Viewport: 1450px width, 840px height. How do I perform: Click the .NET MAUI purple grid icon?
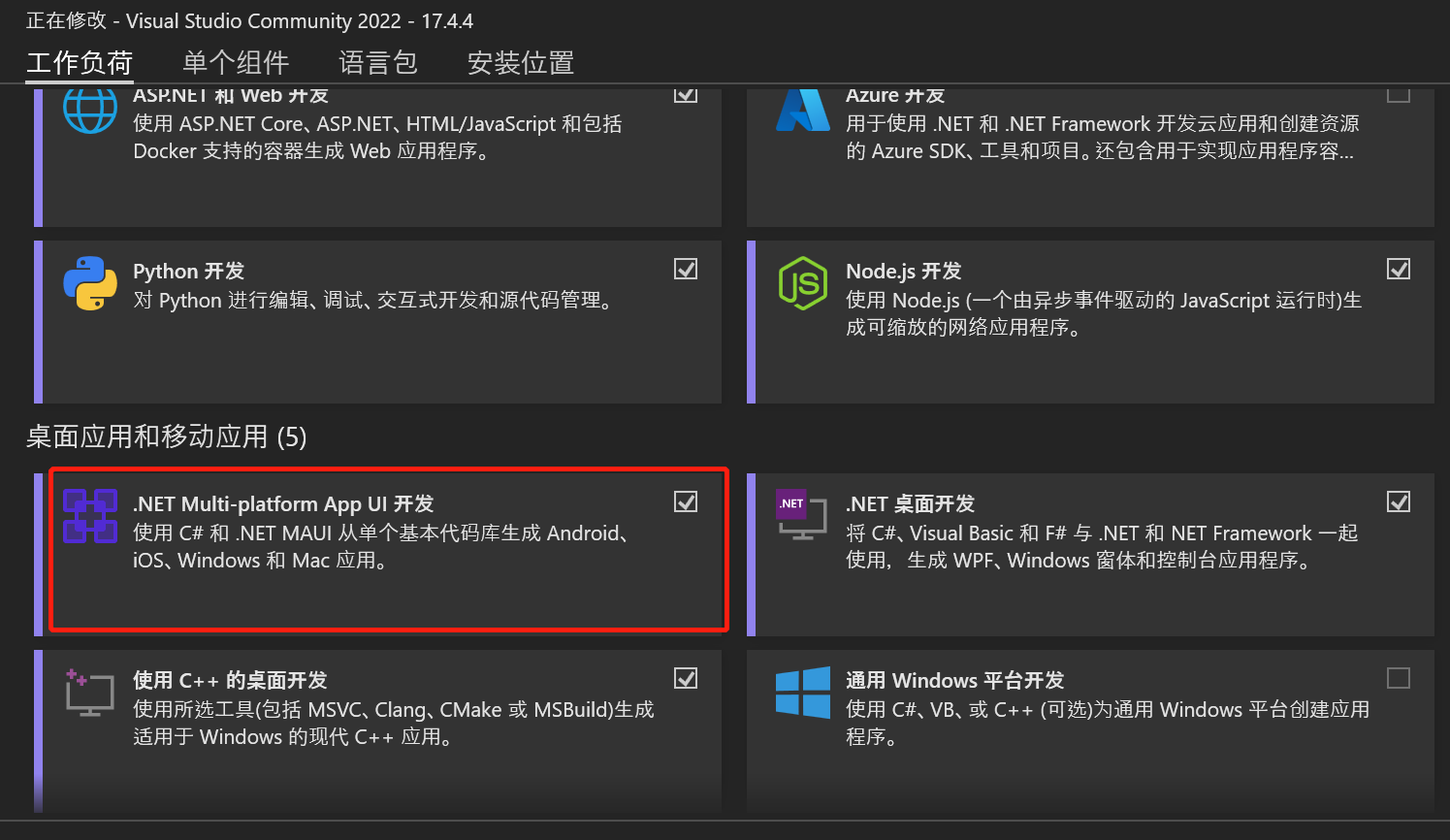[x=90, y=515]
